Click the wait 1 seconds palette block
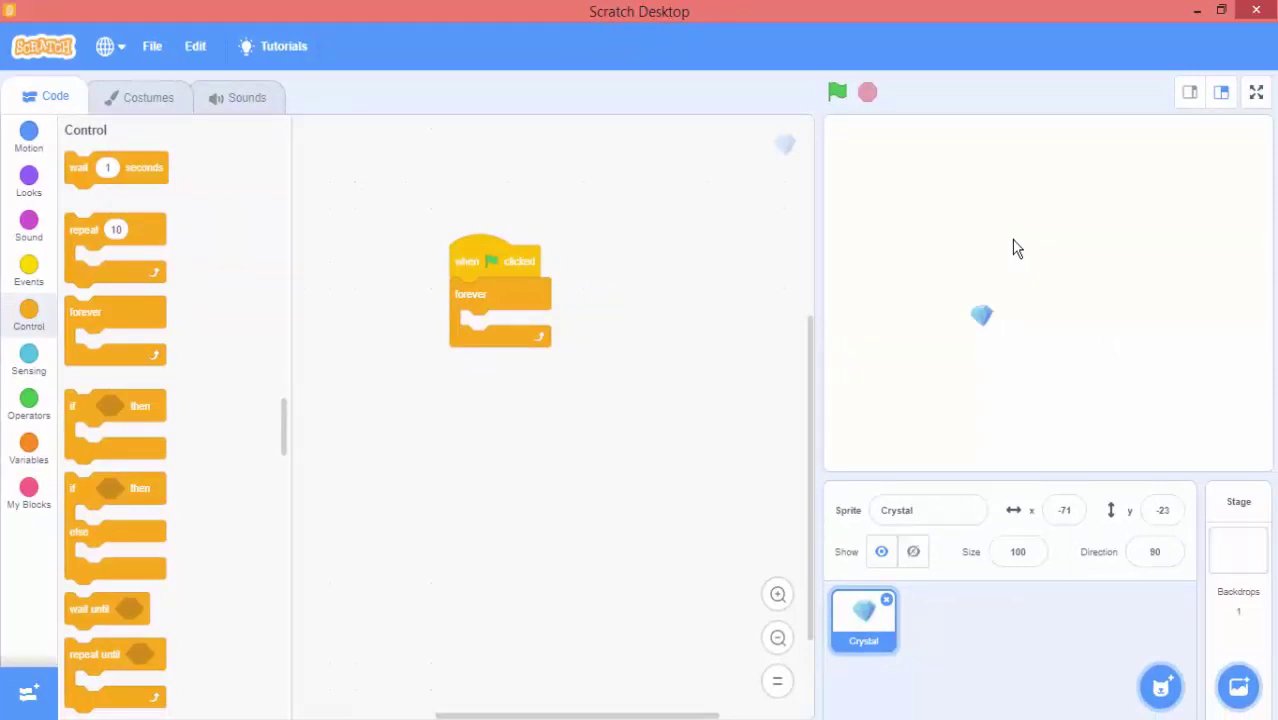 pyautogui.click(x=116, y=168)
